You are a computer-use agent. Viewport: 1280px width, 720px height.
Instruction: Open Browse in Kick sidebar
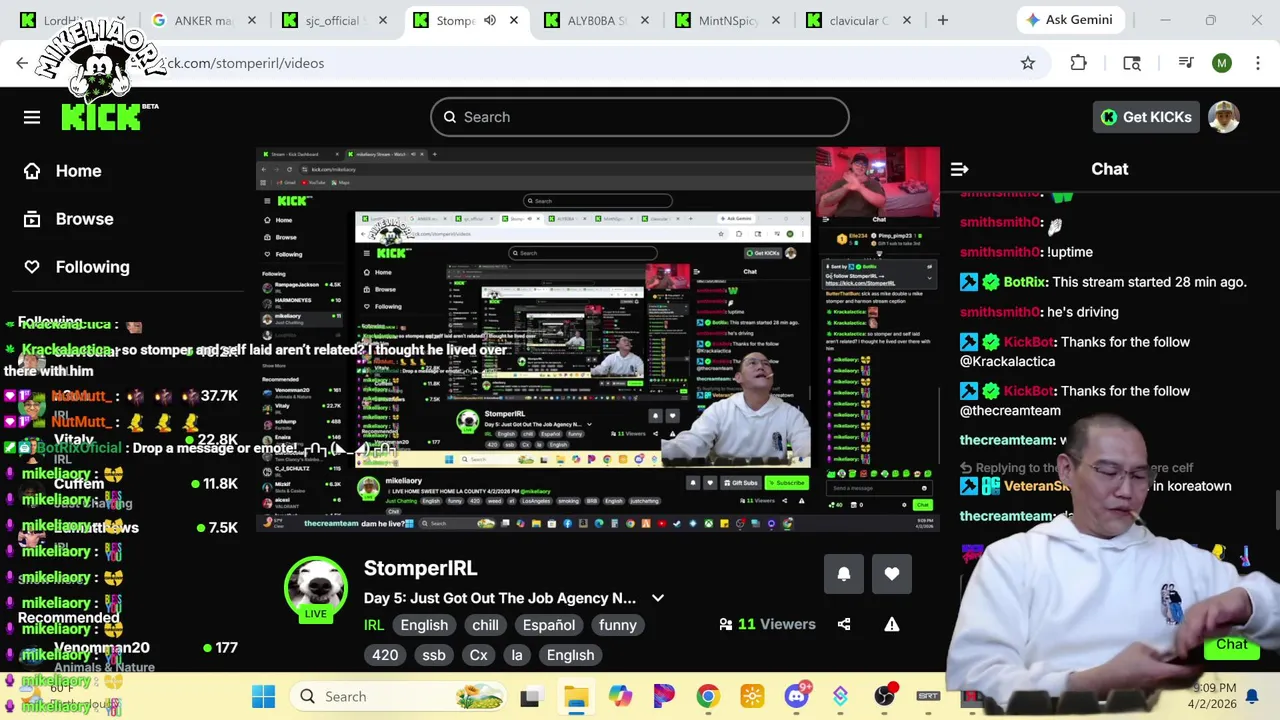pos(69,219)
